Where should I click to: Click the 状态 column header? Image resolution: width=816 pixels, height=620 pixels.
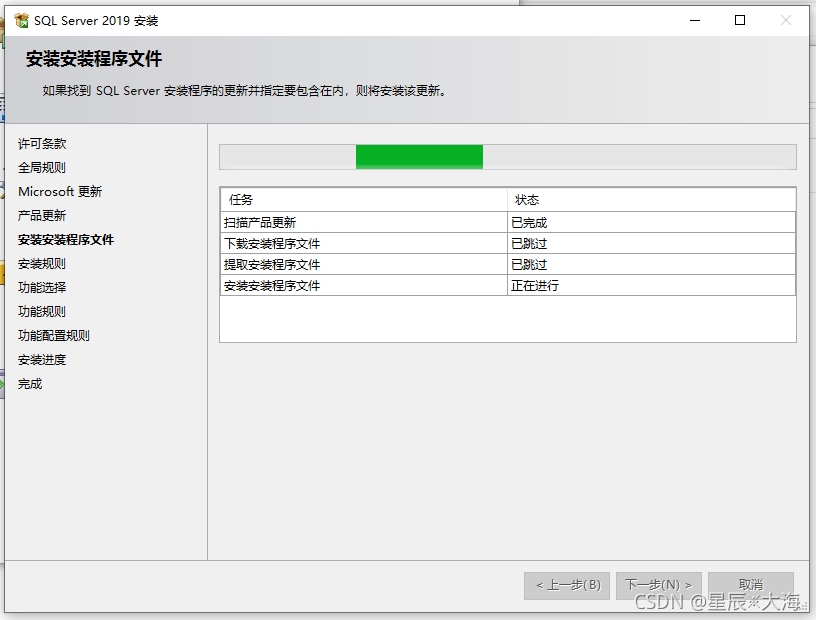[652, 200]
